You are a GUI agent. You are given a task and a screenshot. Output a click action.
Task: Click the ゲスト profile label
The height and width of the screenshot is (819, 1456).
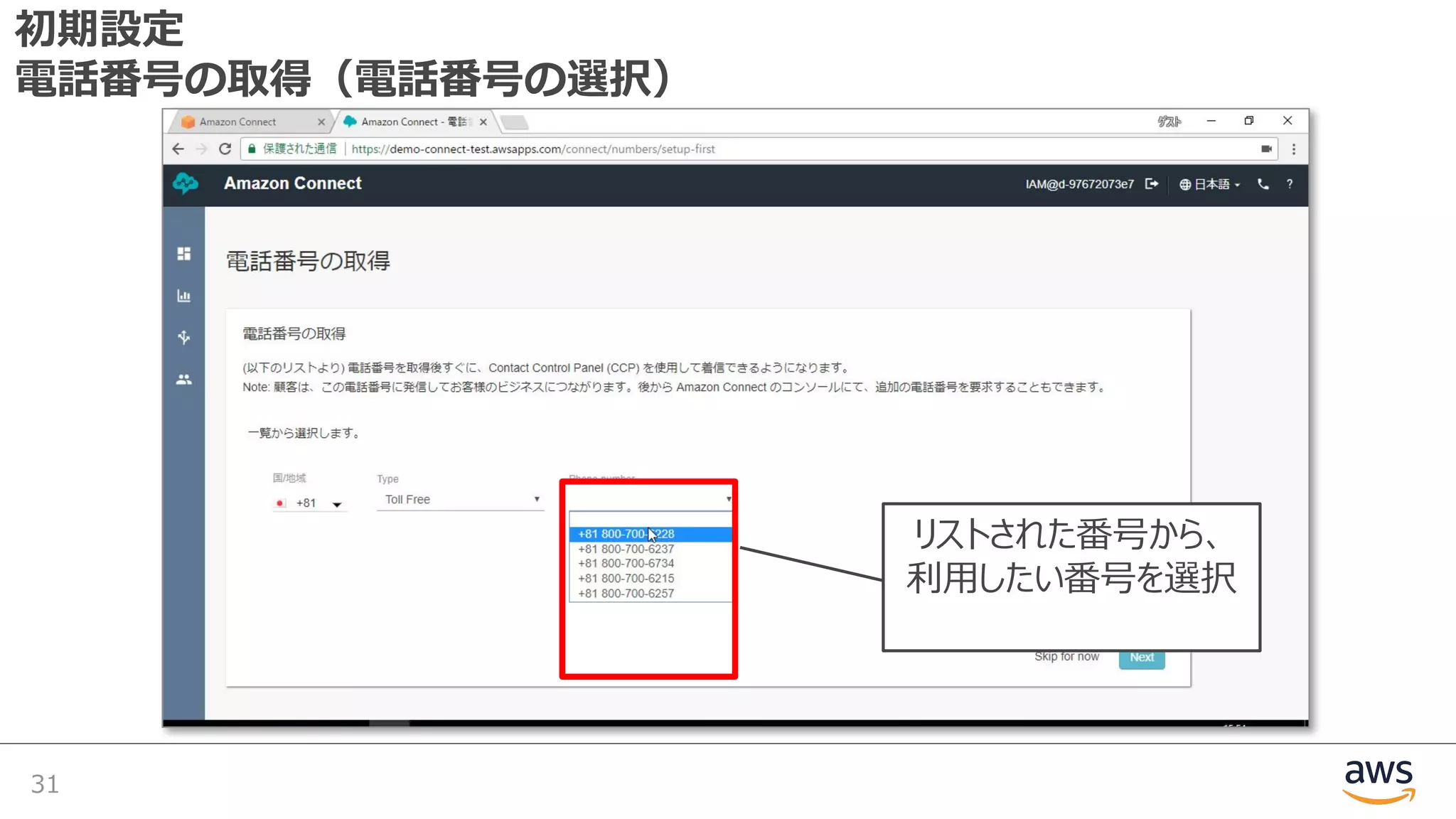[1169, 122]
